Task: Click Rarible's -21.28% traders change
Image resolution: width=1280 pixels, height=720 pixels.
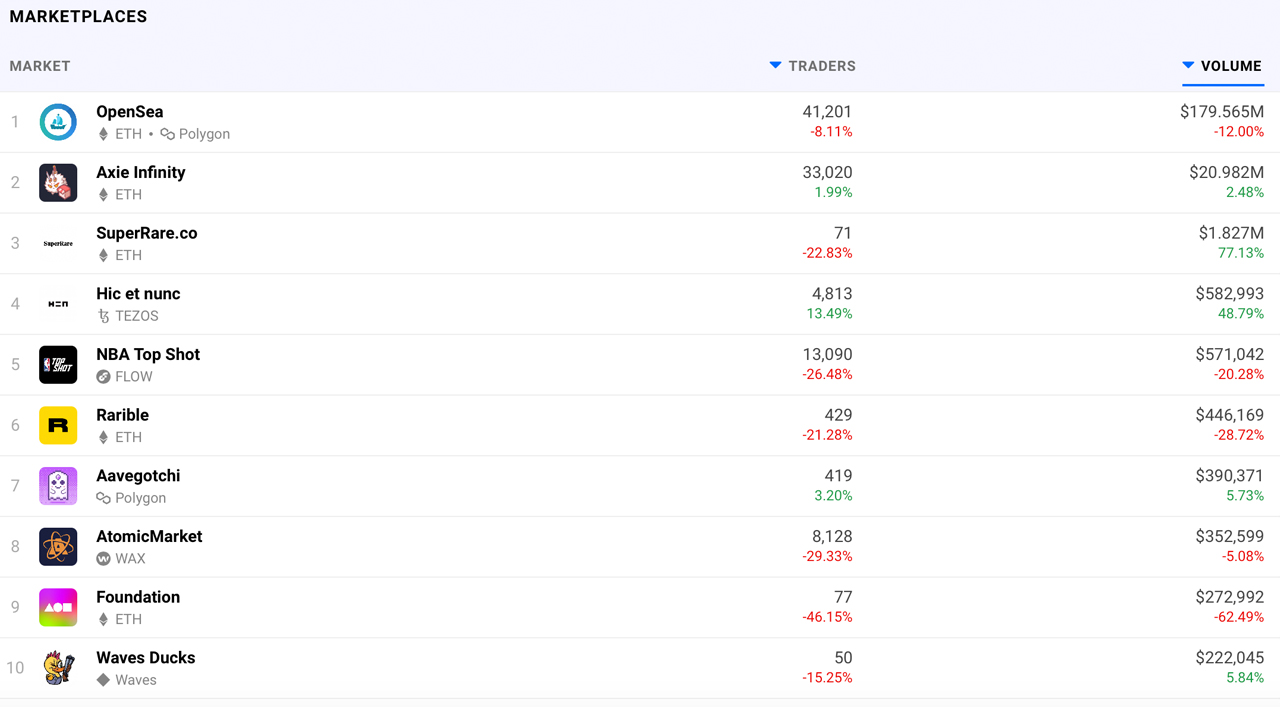Action: 827,435
